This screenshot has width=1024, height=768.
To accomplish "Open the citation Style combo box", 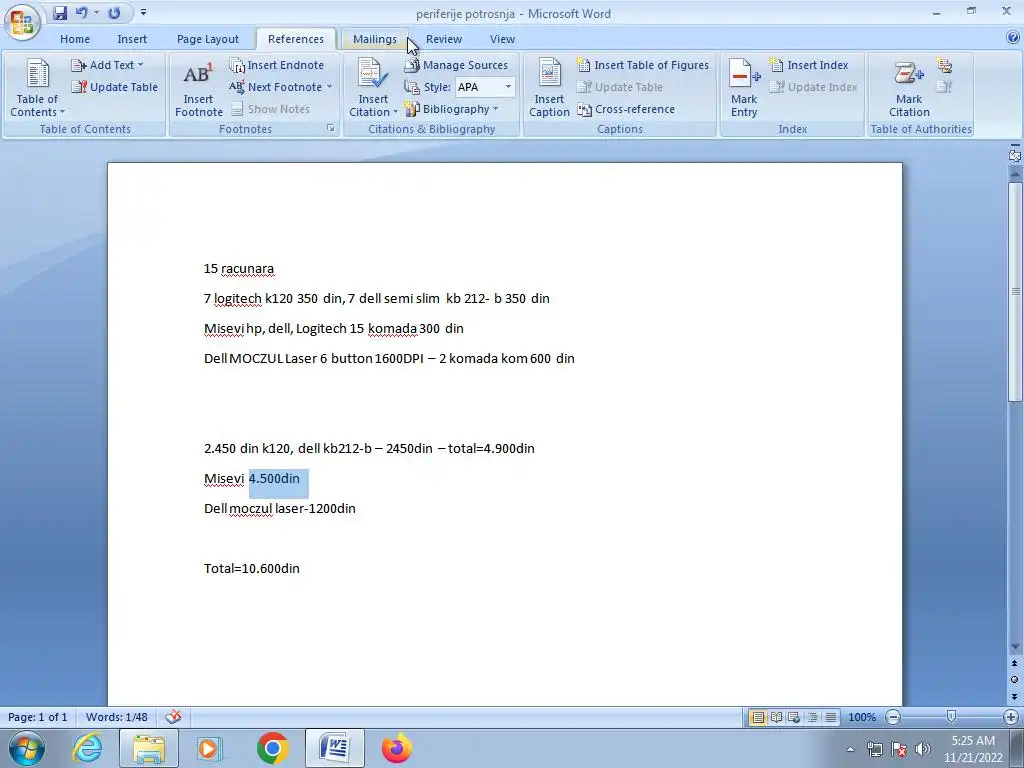I will 485,87.
